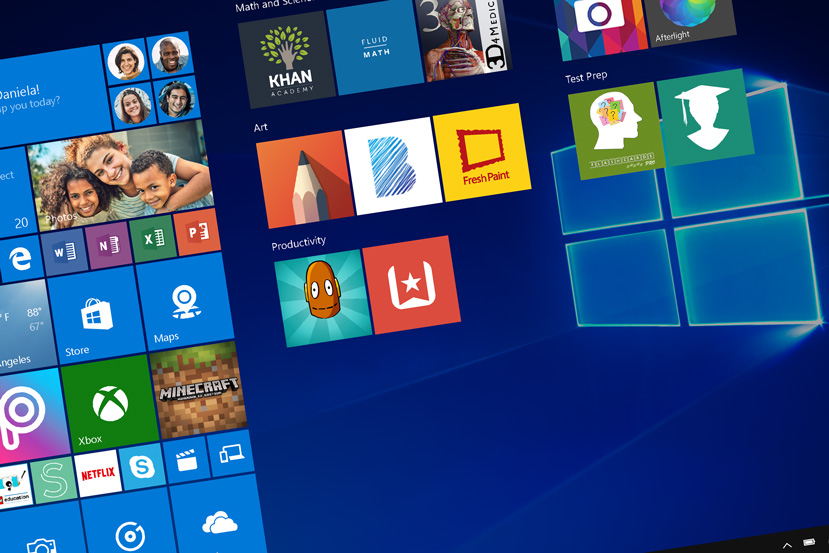The image size is (829, 553).
Task: Launch Microsoft Edge from its tile
Action: [x=20, y=259]
